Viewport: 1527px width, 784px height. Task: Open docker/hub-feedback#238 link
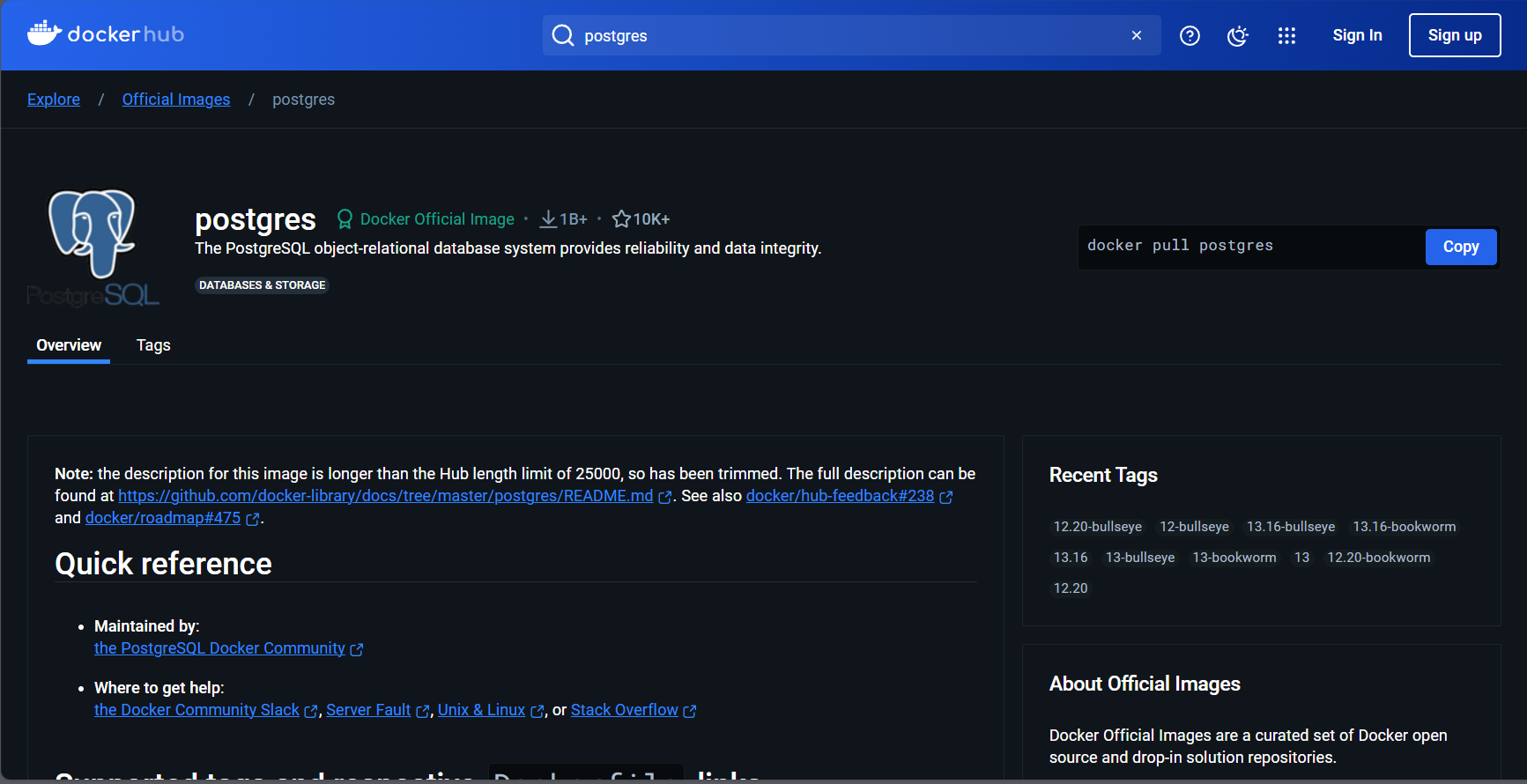[x=840, y=496]
